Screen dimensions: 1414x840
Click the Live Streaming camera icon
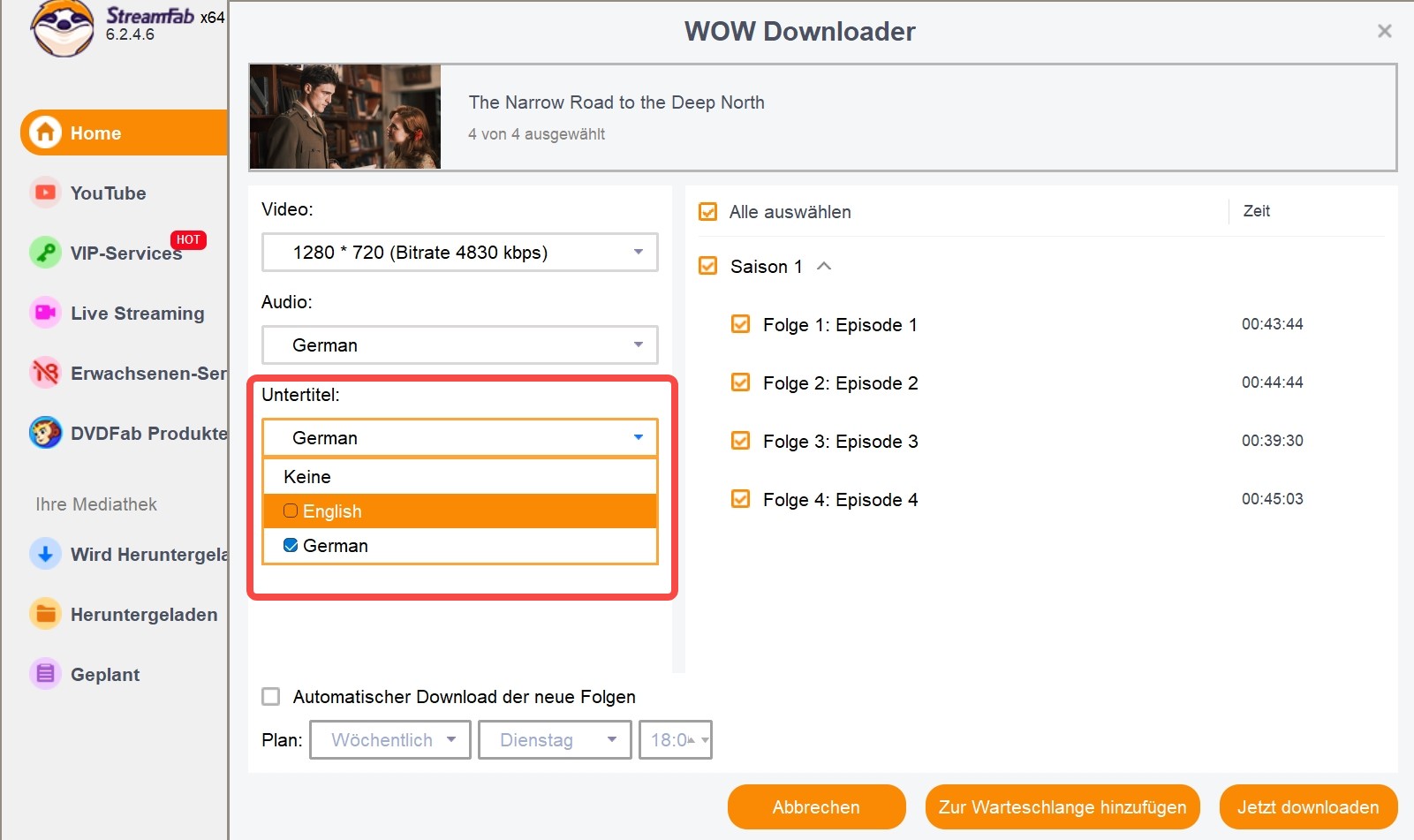45,313
